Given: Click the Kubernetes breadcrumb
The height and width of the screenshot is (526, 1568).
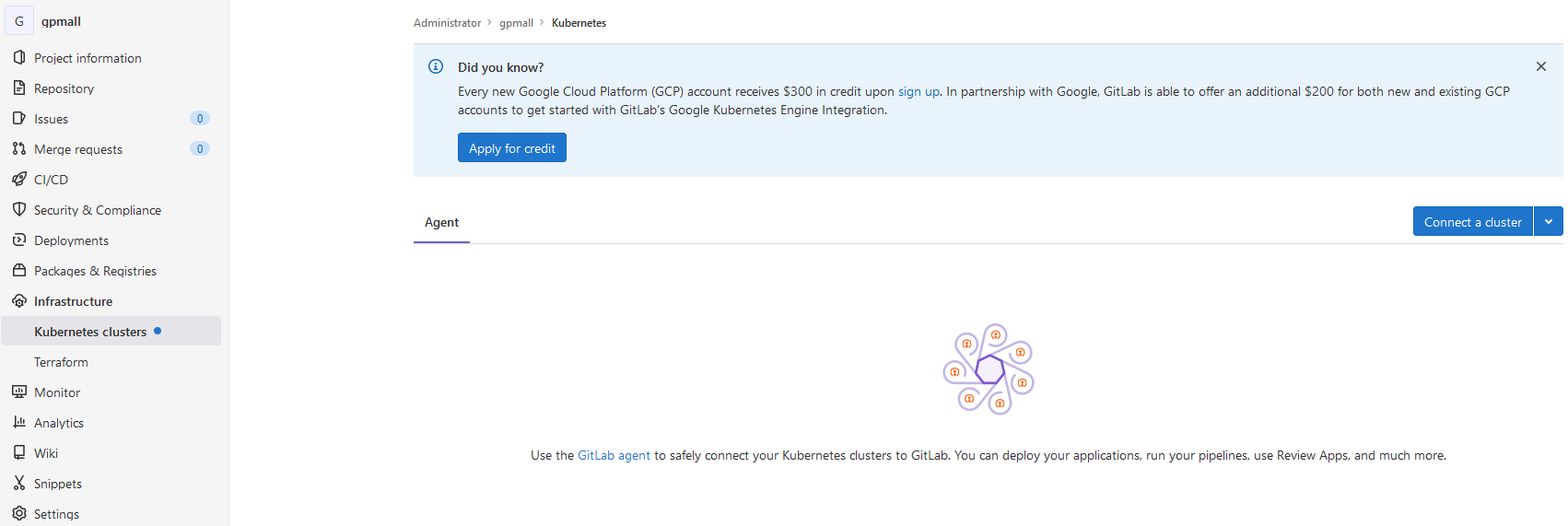Looking at the screenshot, I should tap(579, 23).
